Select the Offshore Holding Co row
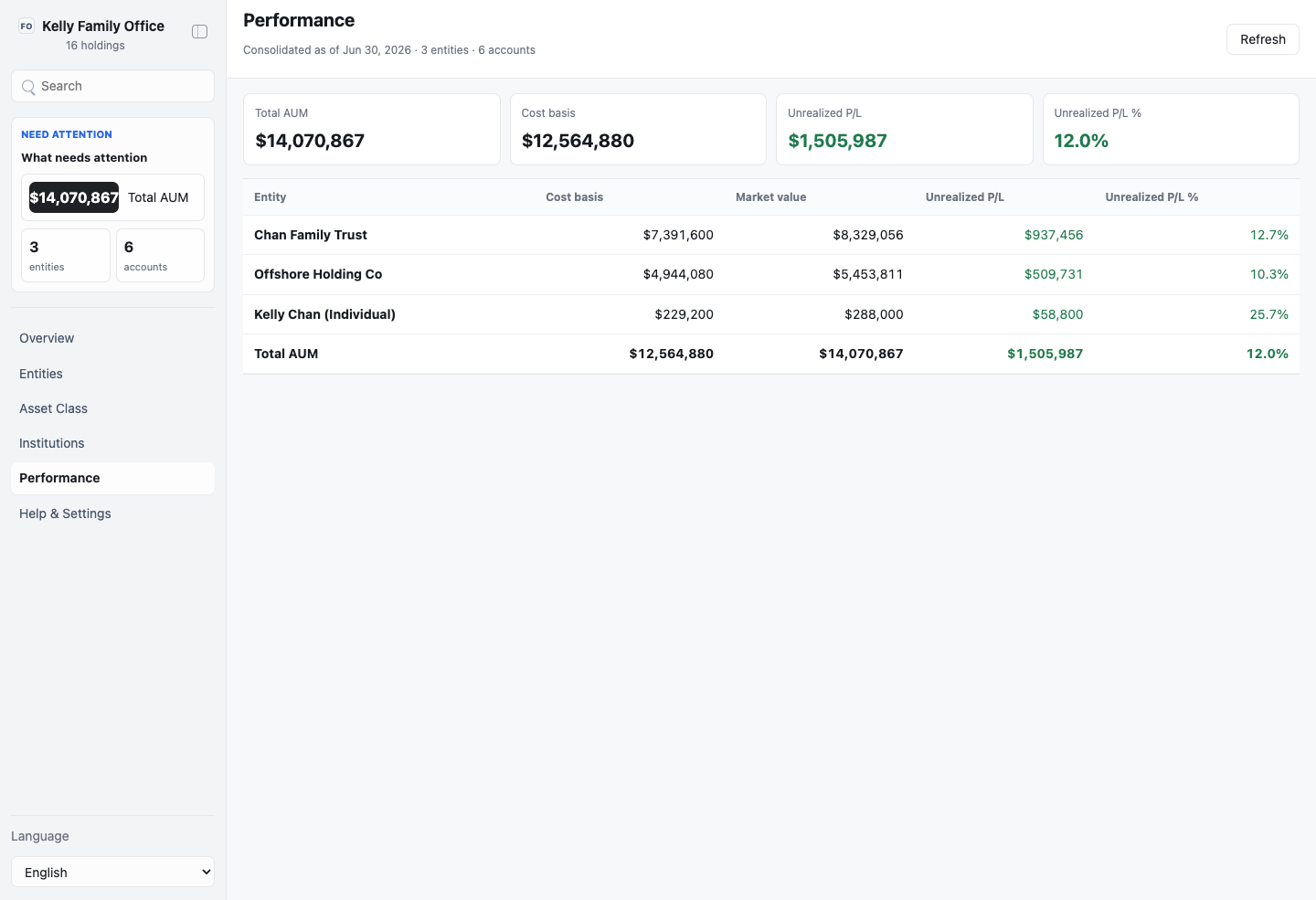This screenshot has width=1316, height=900. (x=771, y=274)
